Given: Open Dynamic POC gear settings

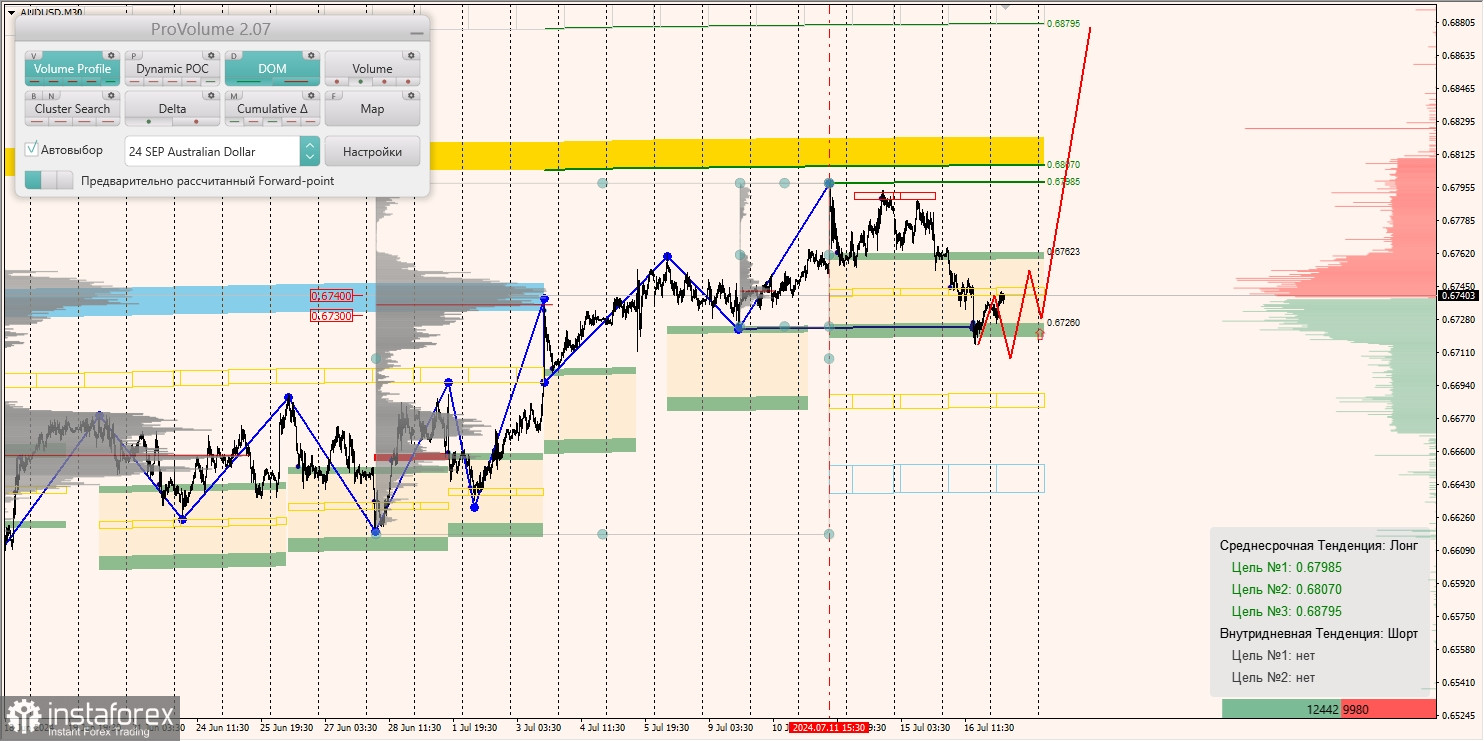Looking at the screenshot, I should pos(211,55).
